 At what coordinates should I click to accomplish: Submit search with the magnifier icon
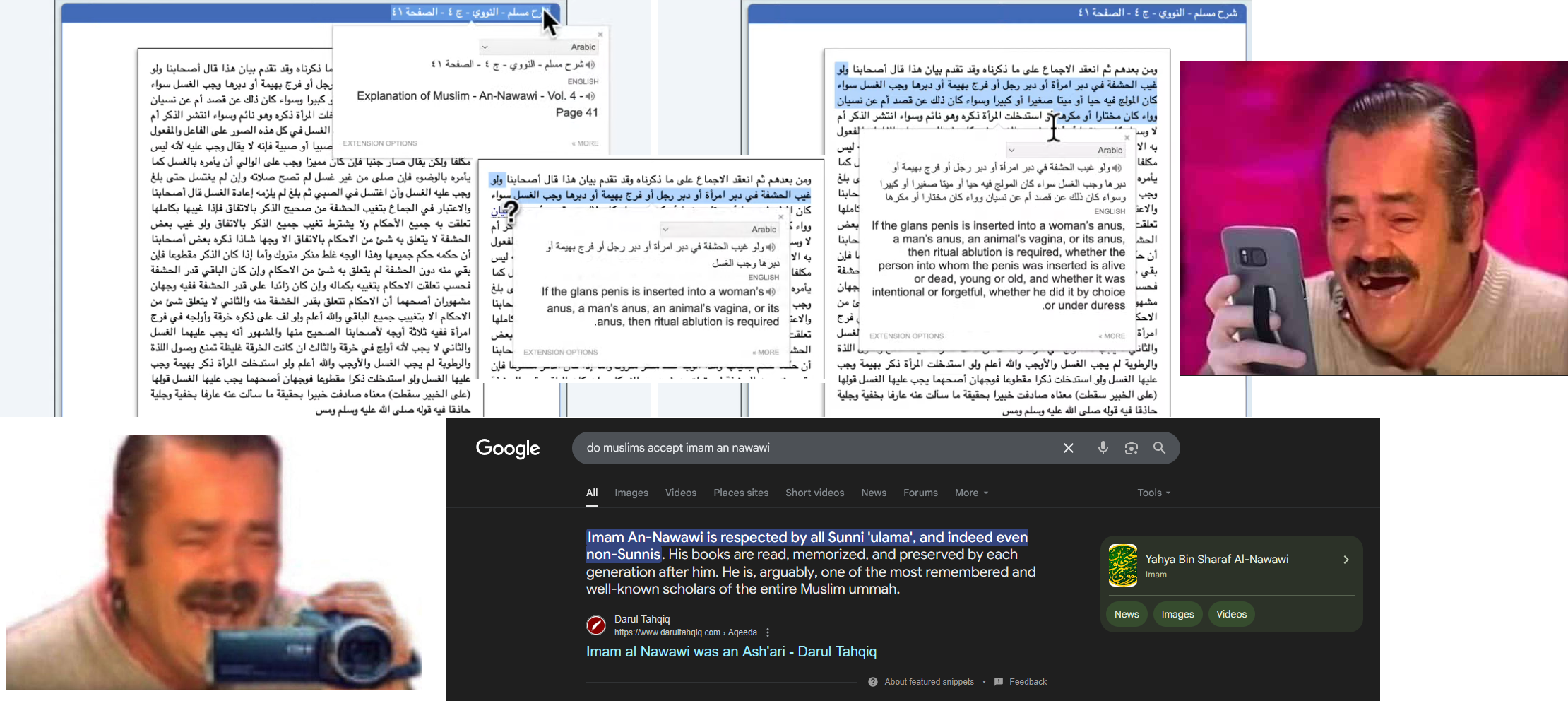1159,448
